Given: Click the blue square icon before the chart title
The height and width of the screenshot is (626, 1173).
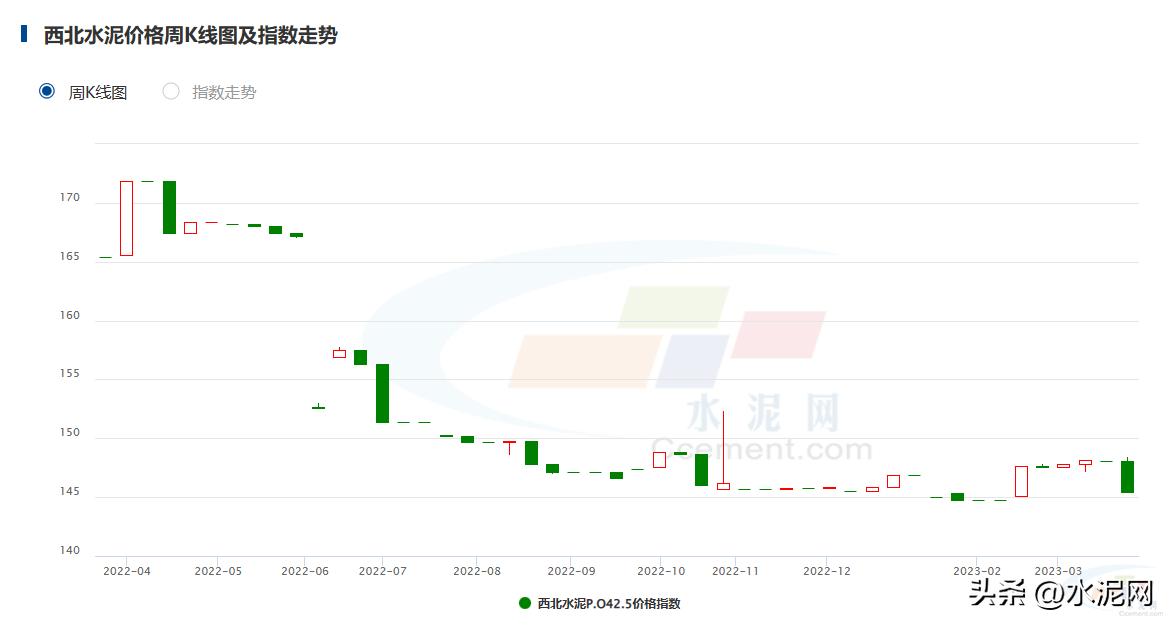Looking at the screenshot, I should [x=22, y=34].
